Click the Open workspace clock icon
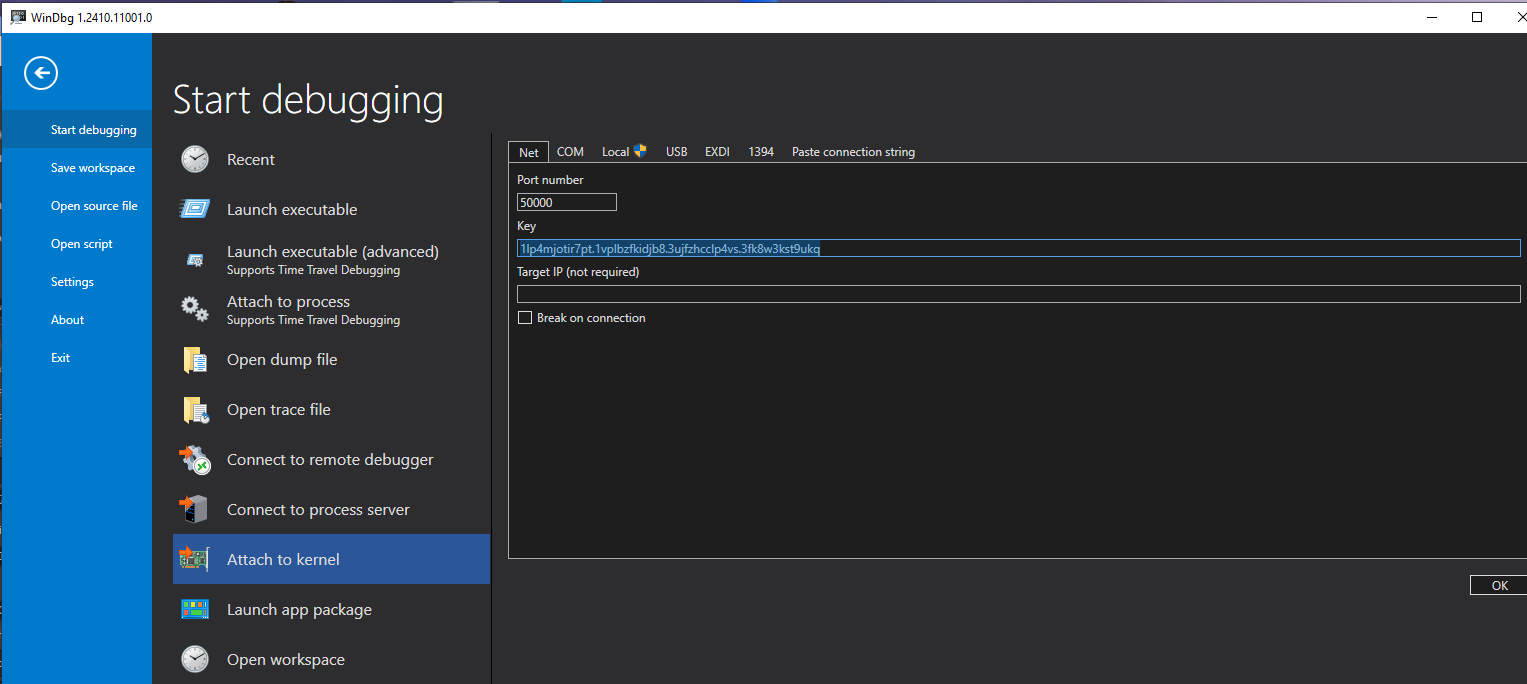Screen dimensions: 1527x684 tap(195, 659)
